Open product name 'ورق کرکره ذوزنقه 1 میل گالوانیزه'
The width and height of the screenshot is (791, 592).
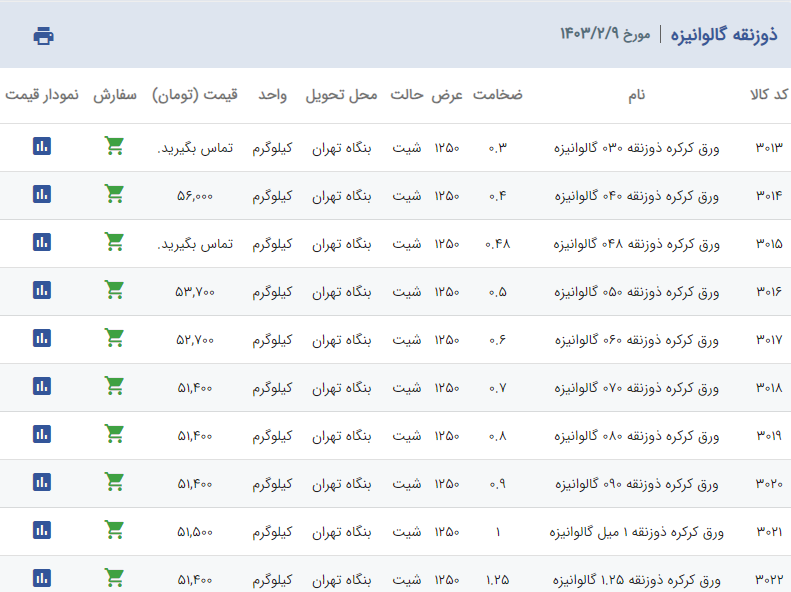point(634,532)
